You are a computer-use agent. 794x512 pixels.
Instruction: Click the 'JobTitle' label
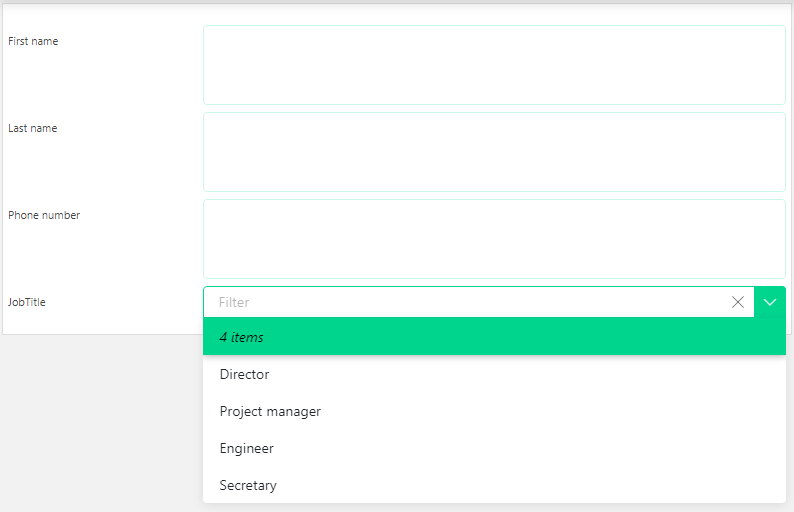27,302
